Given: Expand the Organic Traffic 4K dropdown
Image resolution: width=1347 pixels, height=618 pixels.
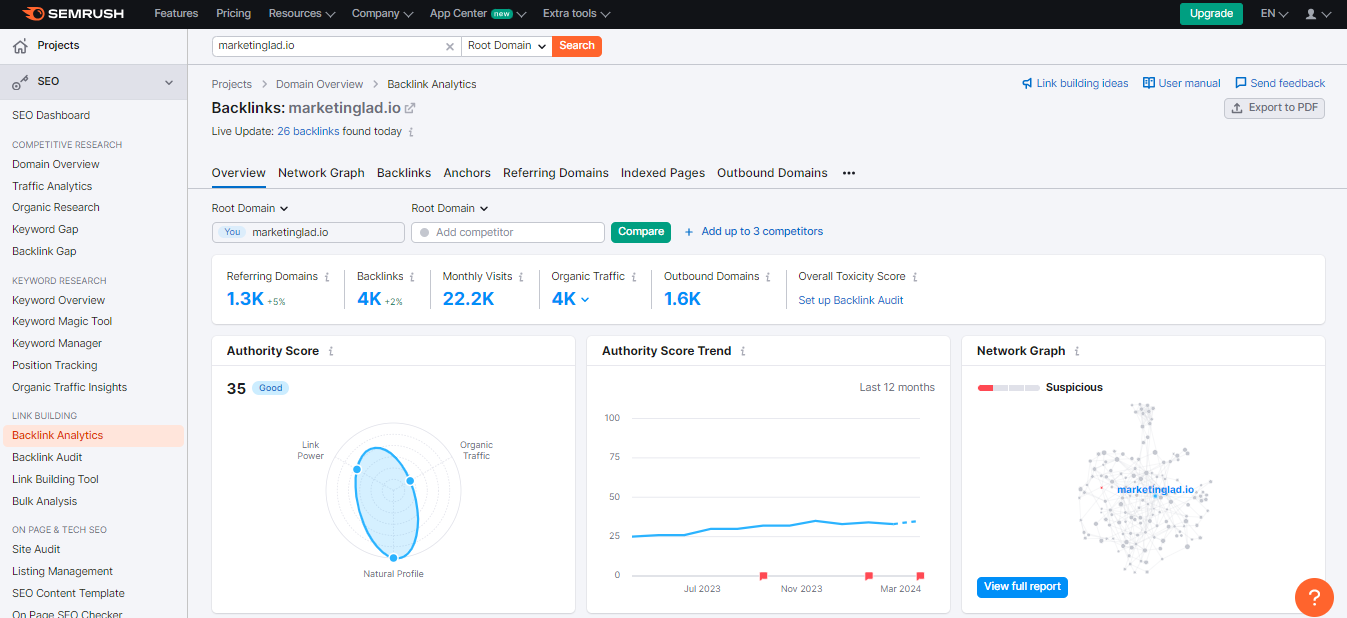Looking at the screenshot, I should coord(585,299).
